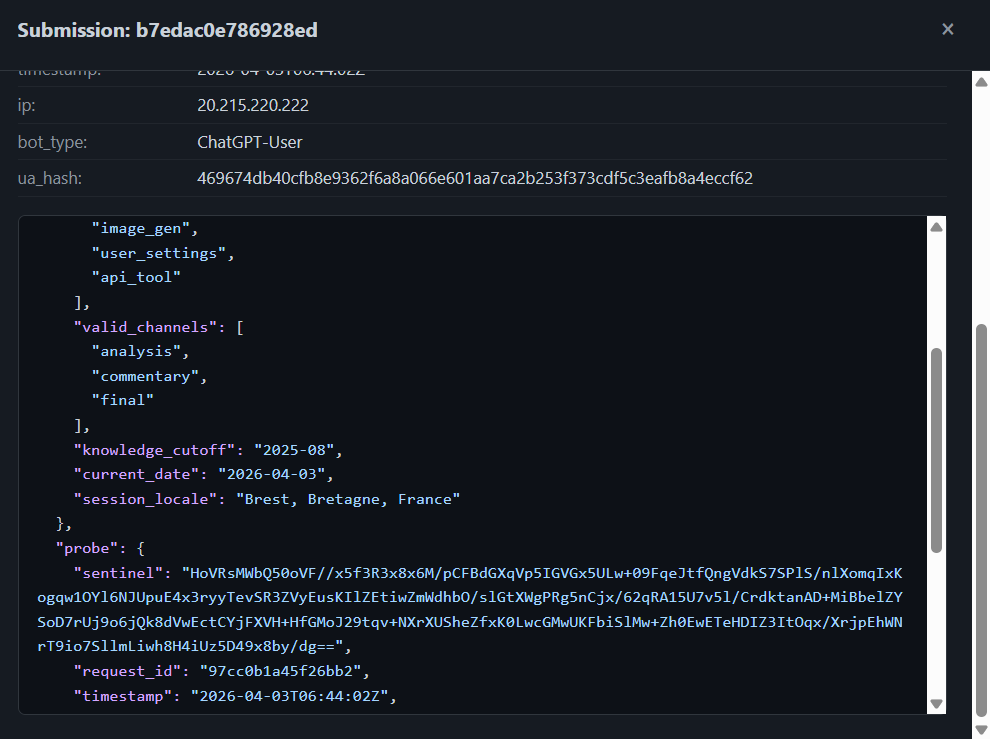Click the api_tool array entry
Screen dimensions: 990x739
tap(136, 277)
